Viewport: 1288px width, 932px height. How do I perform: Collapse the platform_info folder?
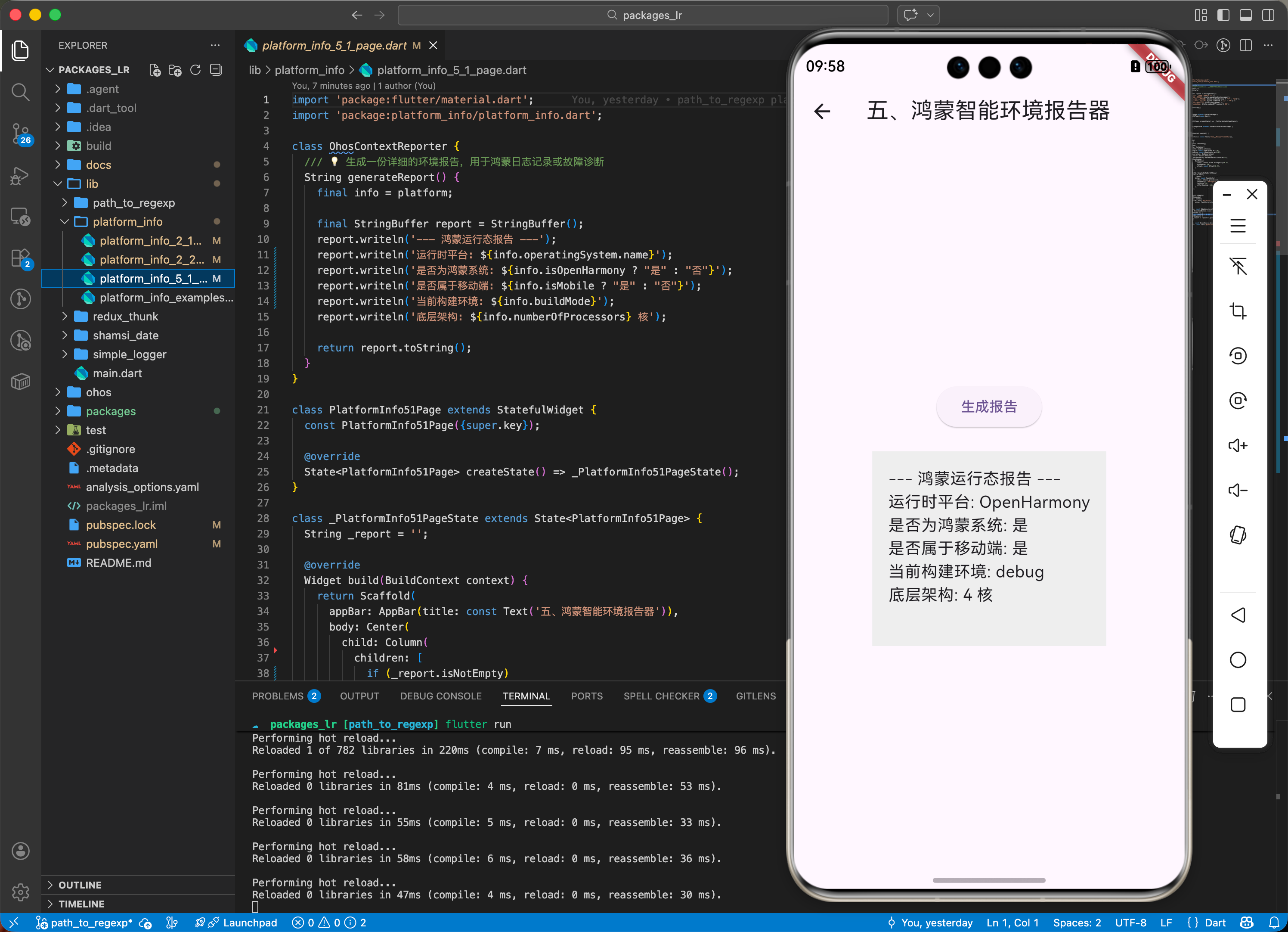point(127,222)
